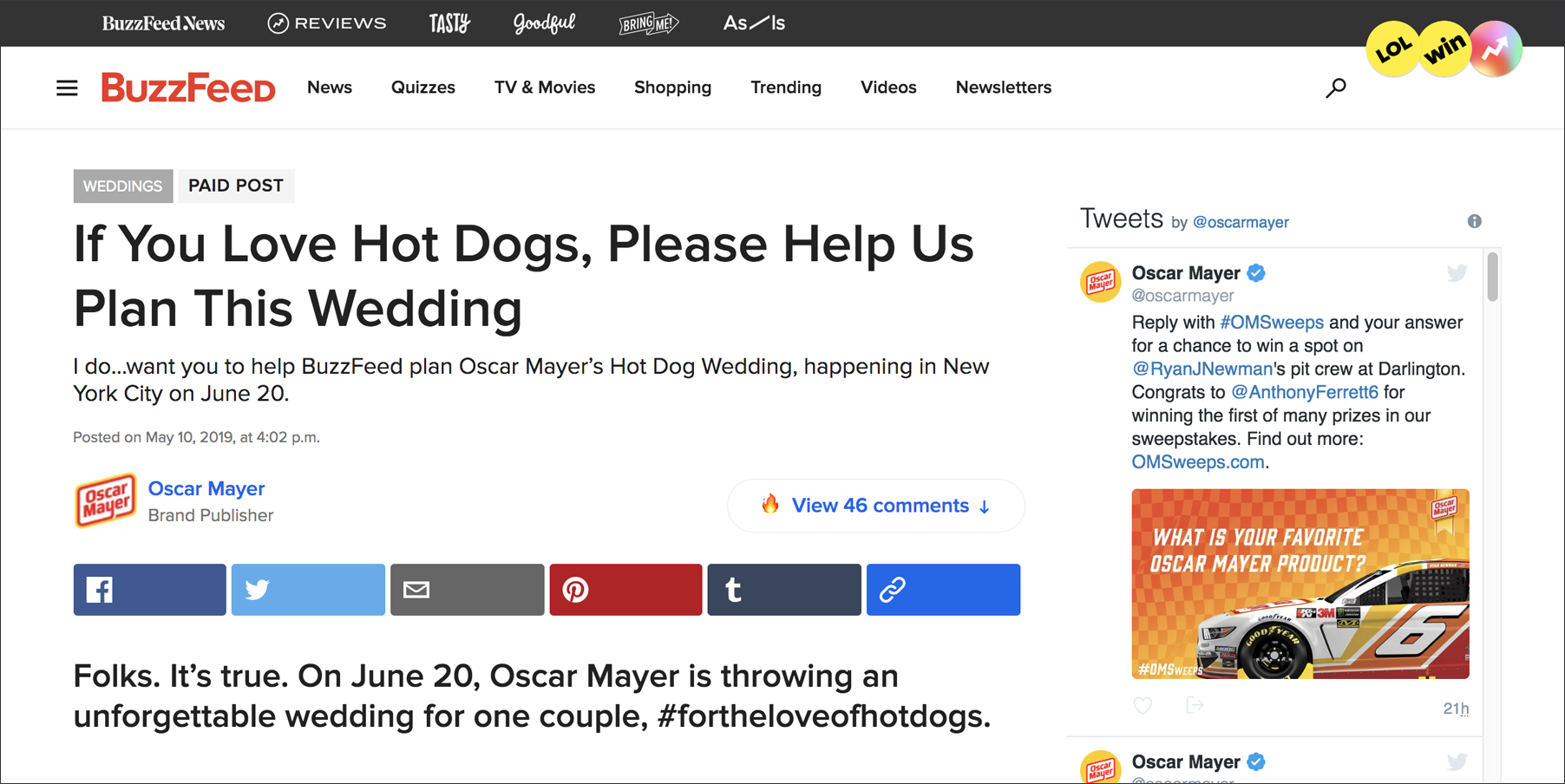Image resolution: width=1565 pixels, height=784 pixels.
Task: Click the 21h tweet timestamp
Action: [1456, 709]
